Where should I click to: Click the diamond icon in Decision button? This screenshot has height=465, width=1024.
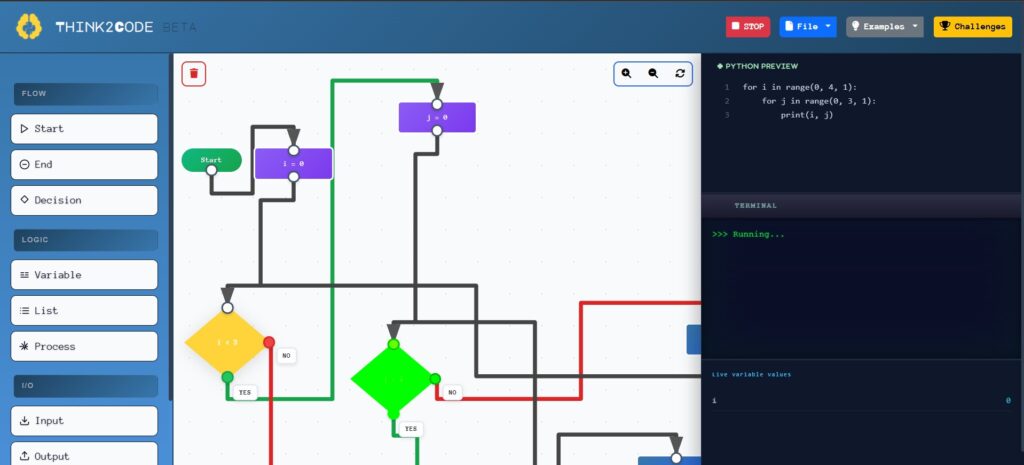click(25, 200)
